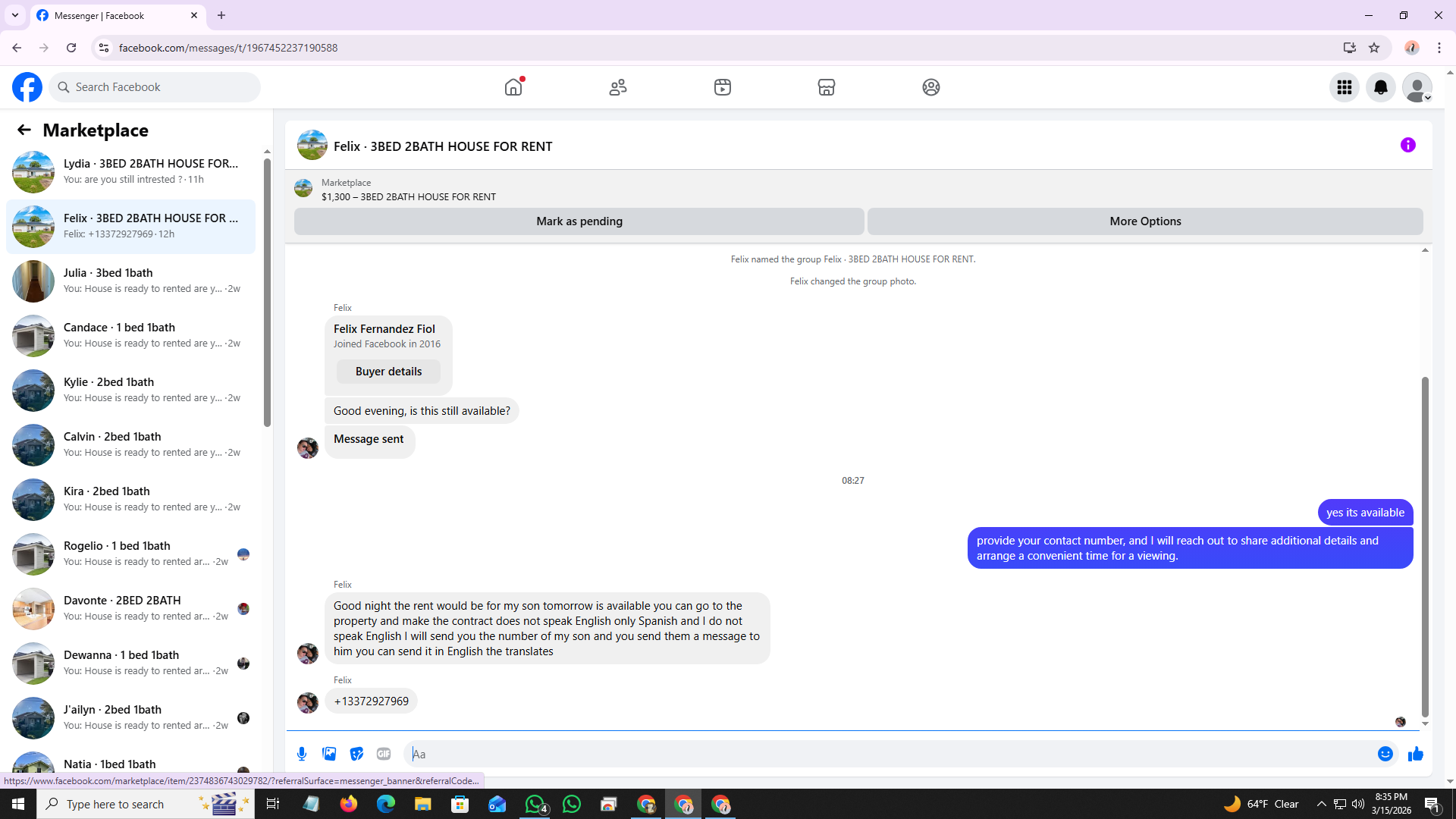Click the address bar URL
The image size is (1456, 819).
point(228,48)
